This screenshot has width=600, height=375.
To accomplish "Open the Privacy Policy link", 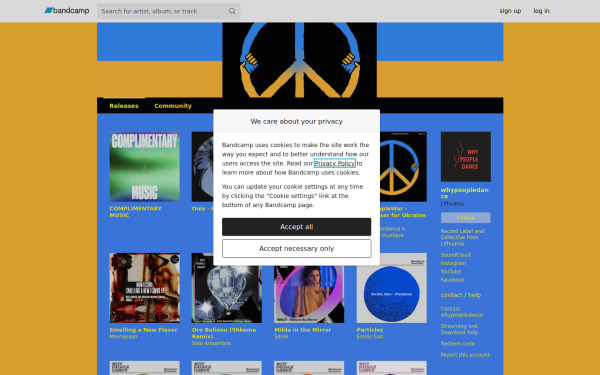I will 335,163.
